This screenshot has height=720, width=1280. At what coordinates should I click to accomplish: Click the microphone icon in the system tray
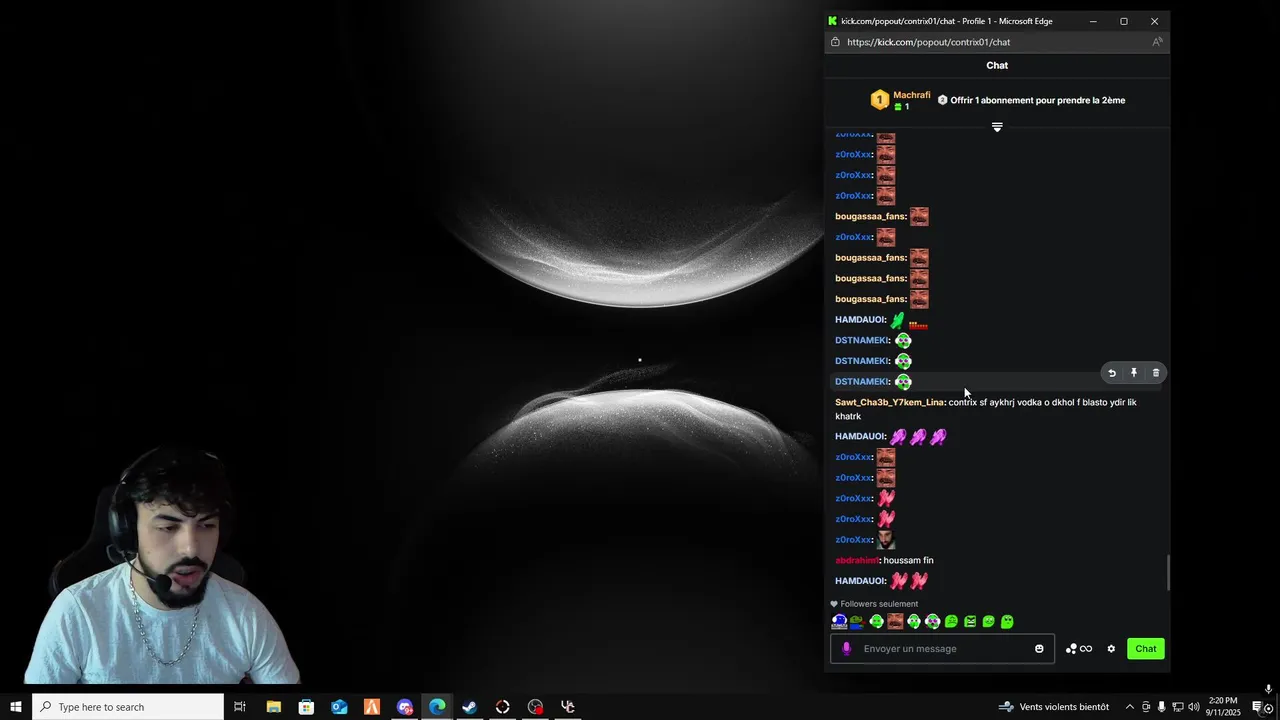[x=1161, y=707]
